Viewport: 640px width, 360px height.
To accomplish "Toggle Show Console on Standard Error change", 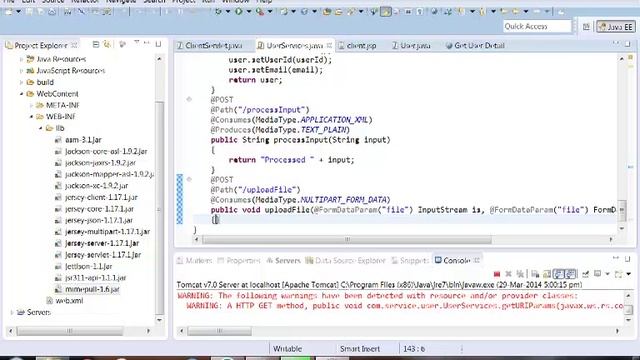I will [570, 274].
